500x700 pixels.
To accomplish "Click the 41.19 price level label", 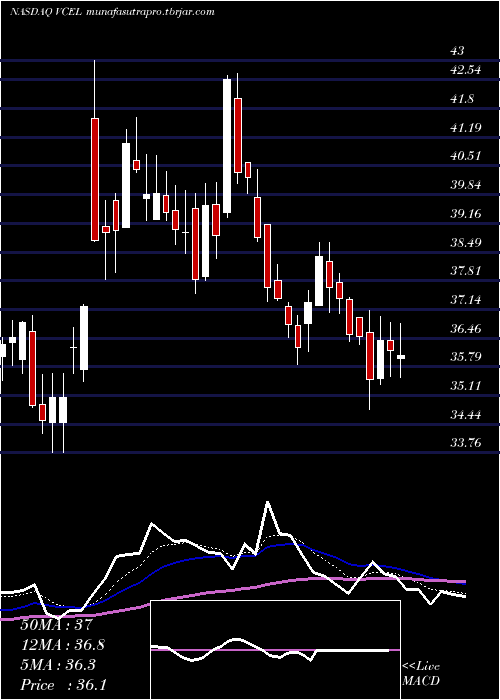I will coord(466,128).
